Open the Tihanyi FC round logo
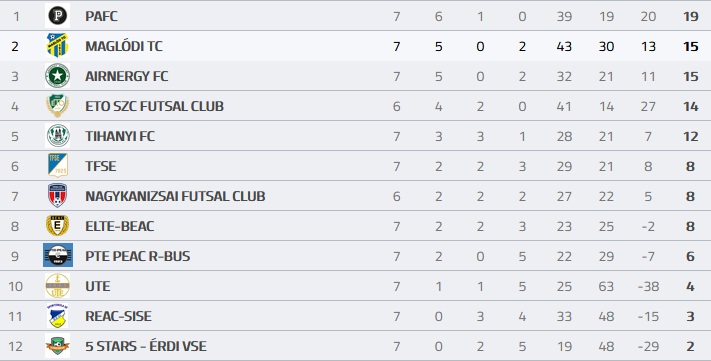This screenshot has height=361, width=711. [58, 136]
